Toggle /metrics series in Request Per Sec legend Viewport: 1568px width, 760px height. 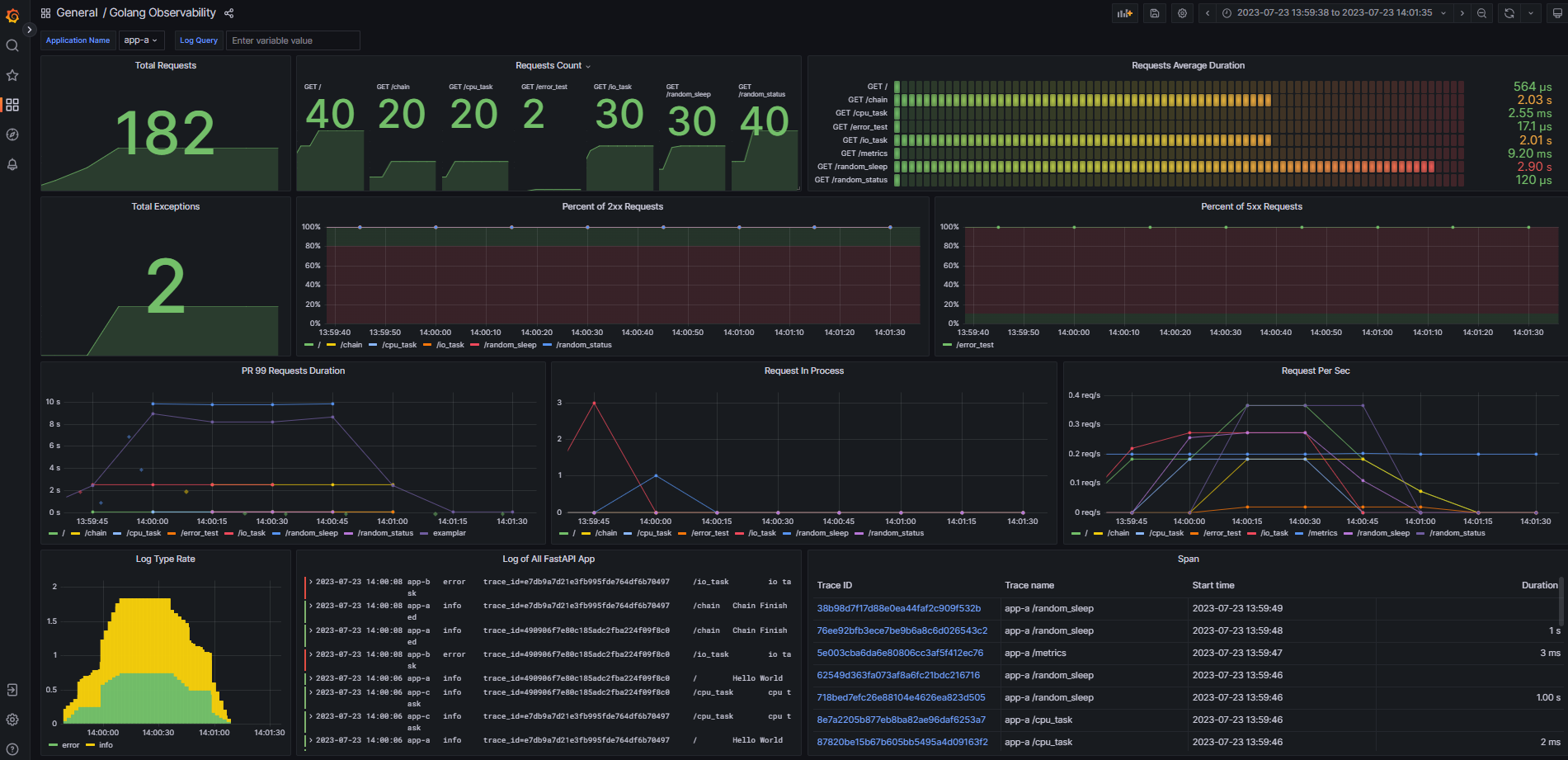[x=1322, y=533]
